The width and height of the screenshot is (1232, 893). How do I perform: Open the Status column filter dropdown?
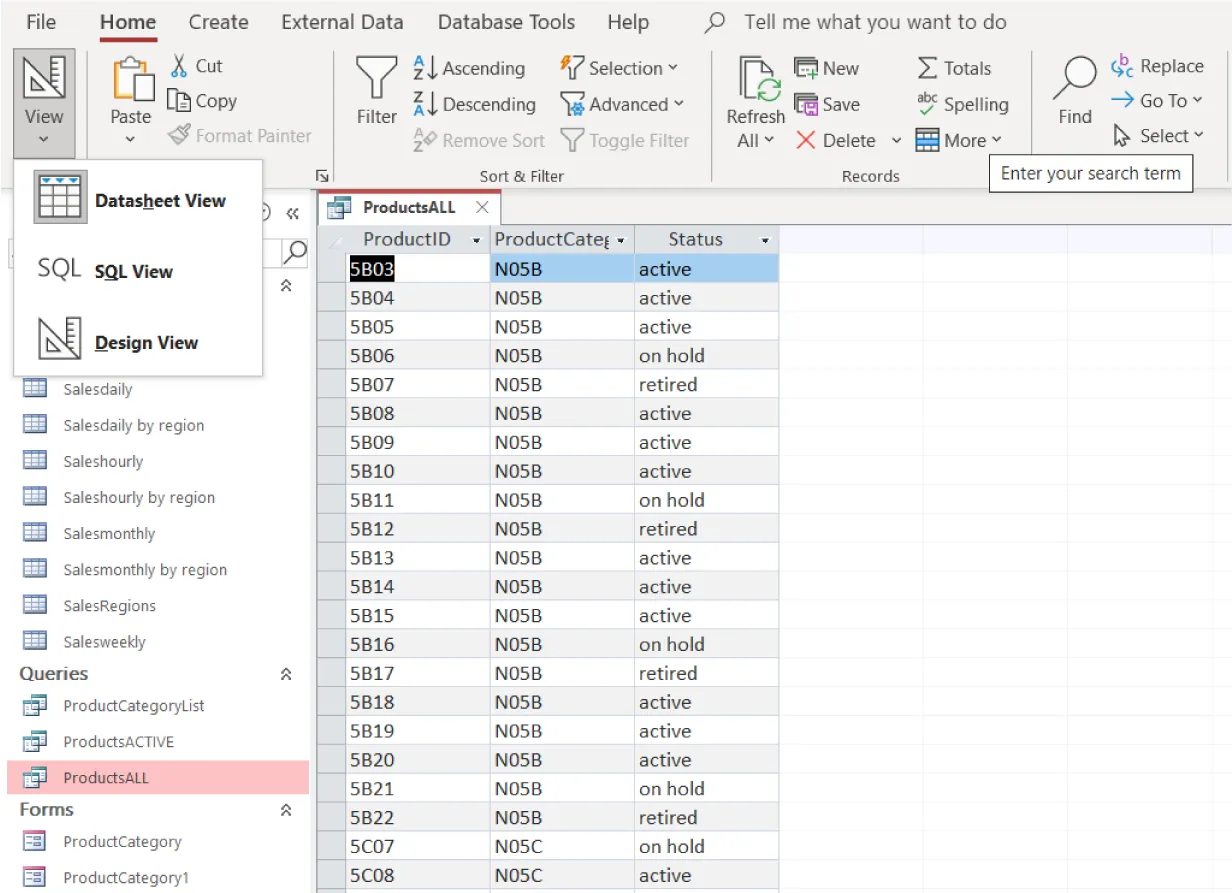(767, 239)
